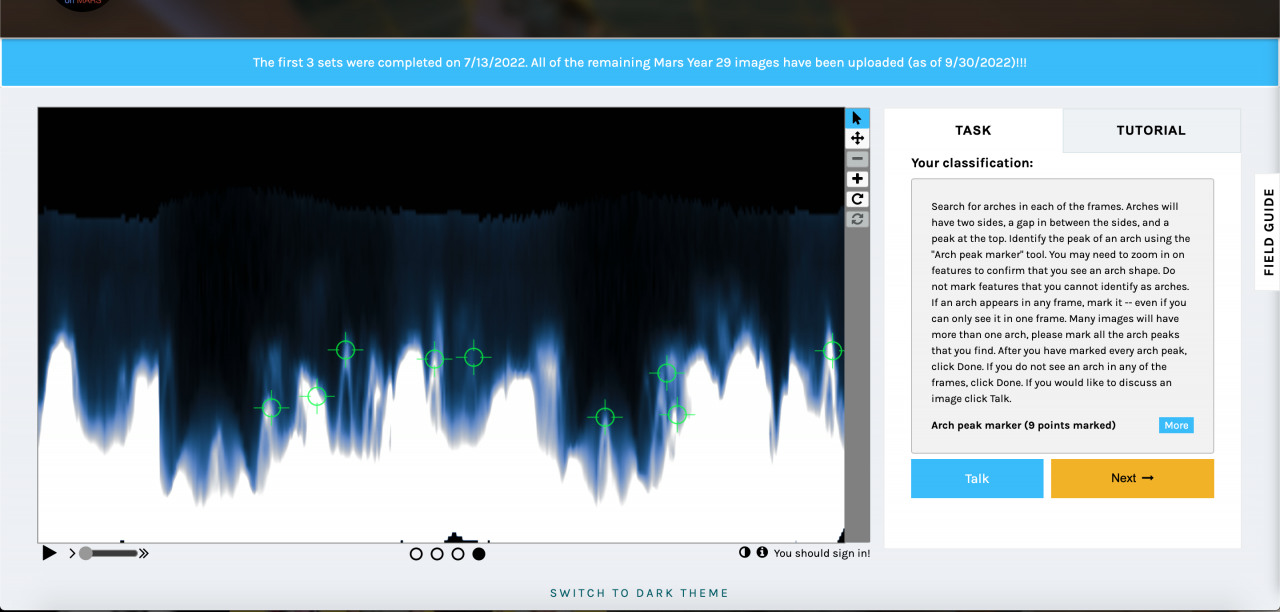Click the Talk button

tap(977, 478)
